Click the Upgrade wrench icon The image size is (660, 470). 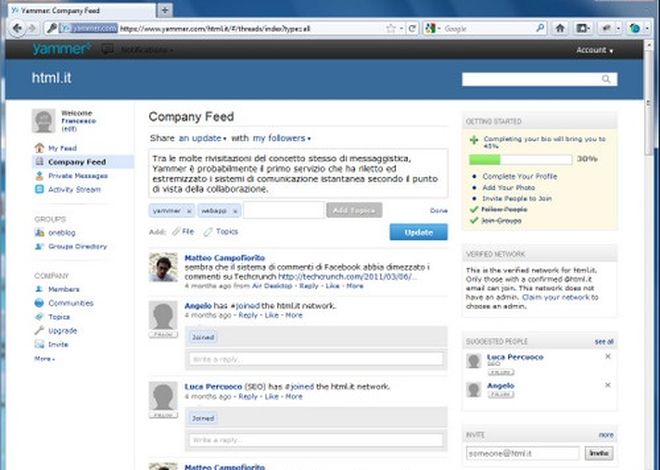39,330
